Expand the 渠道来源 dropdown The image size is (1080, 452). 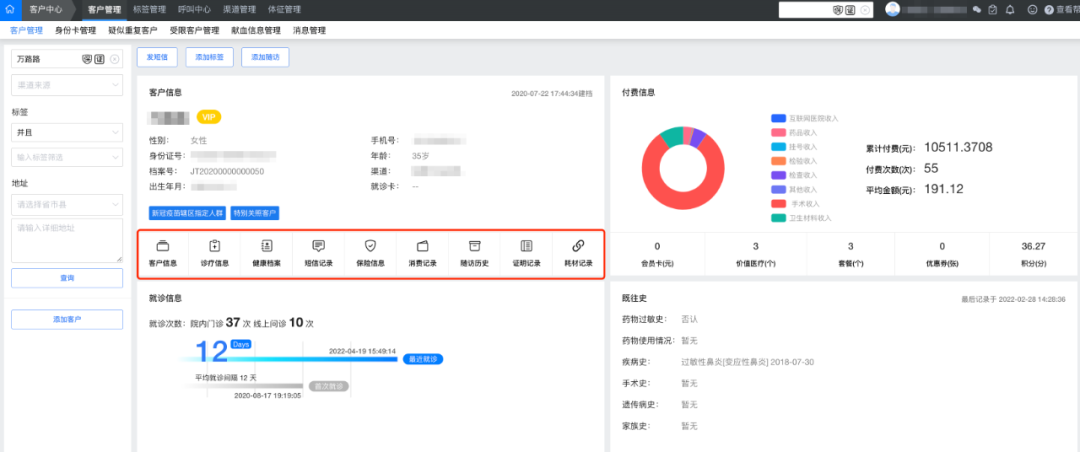point(68,85)
